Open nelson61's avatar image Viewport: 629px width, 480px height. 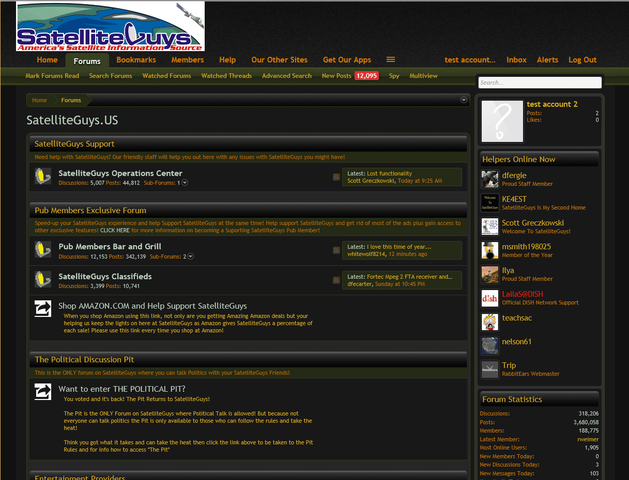[490, 345]
